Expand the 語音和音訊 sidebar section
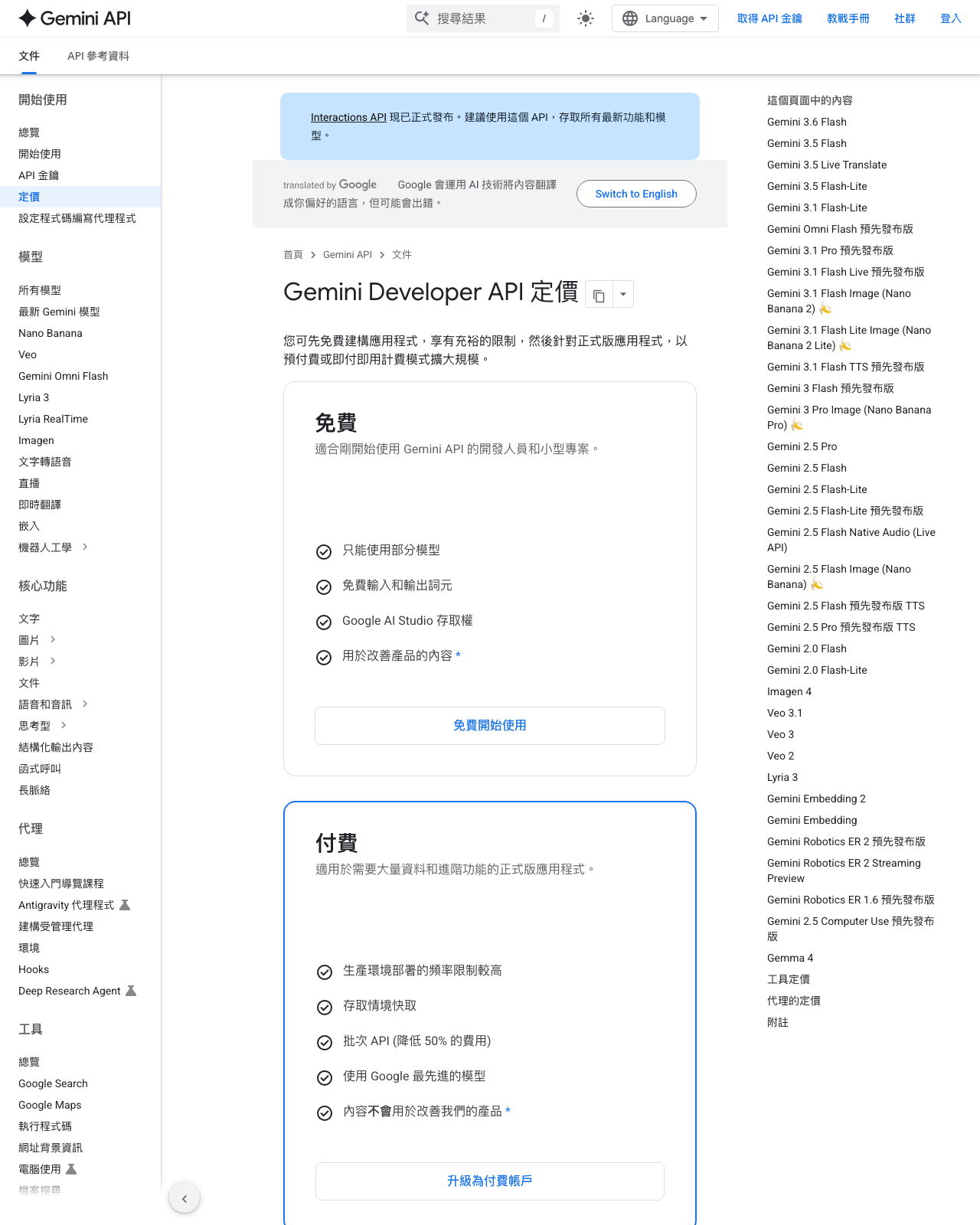 tap(85, 704)
